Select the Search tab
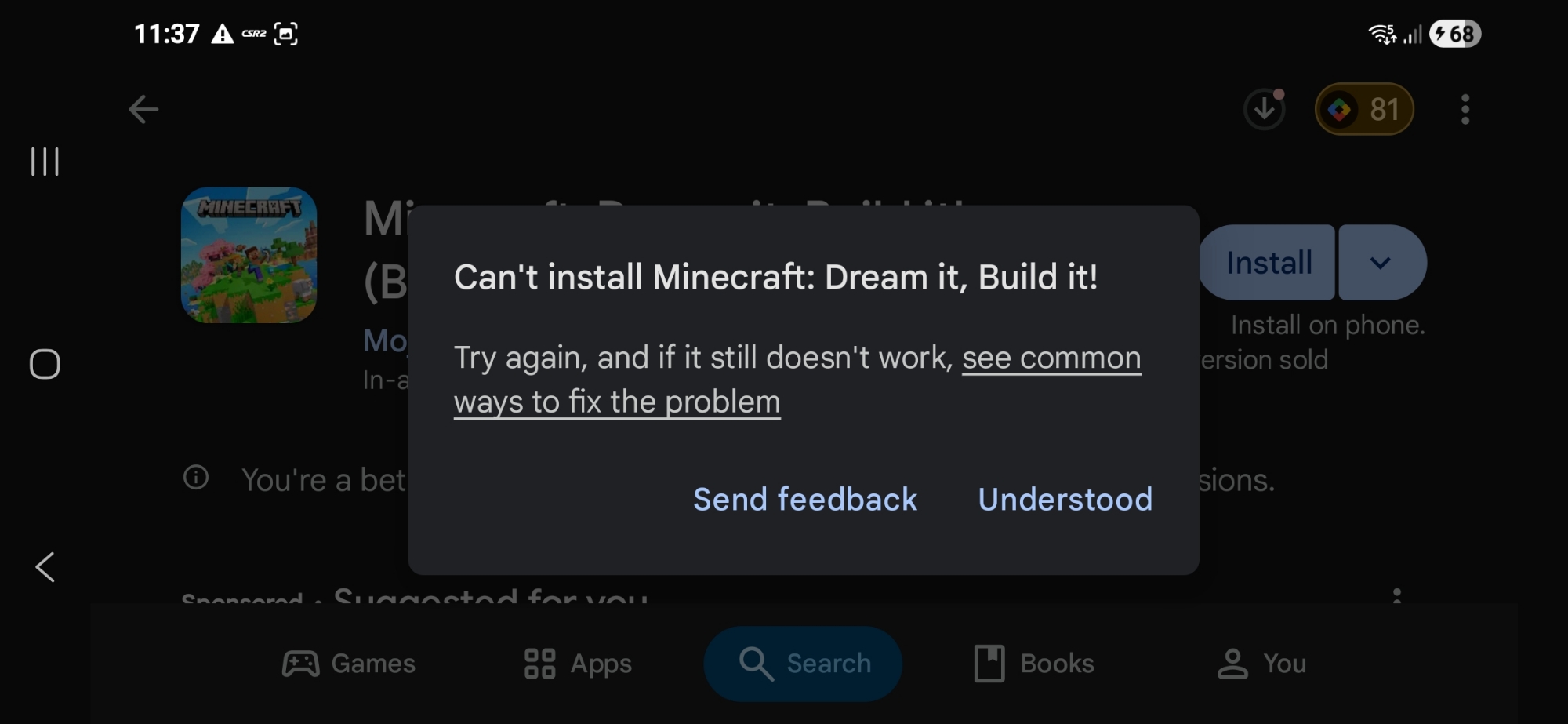Image resolution: width=1568 pixels, height=724 pixels. point(803,664)
